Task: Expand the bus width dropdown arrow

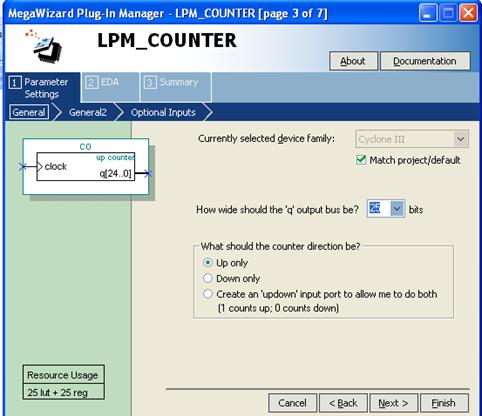Action: (x=397, y=209)
